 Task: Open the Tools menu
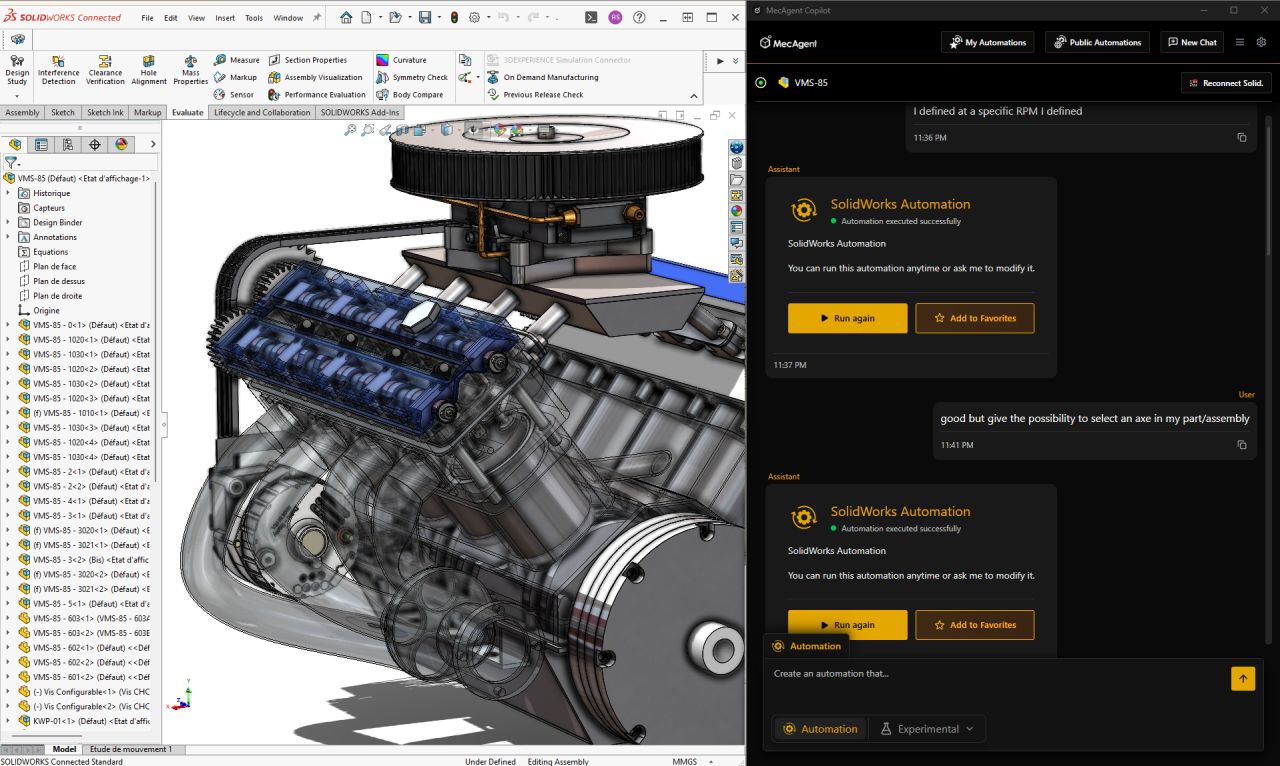click(x=254, y=18)
